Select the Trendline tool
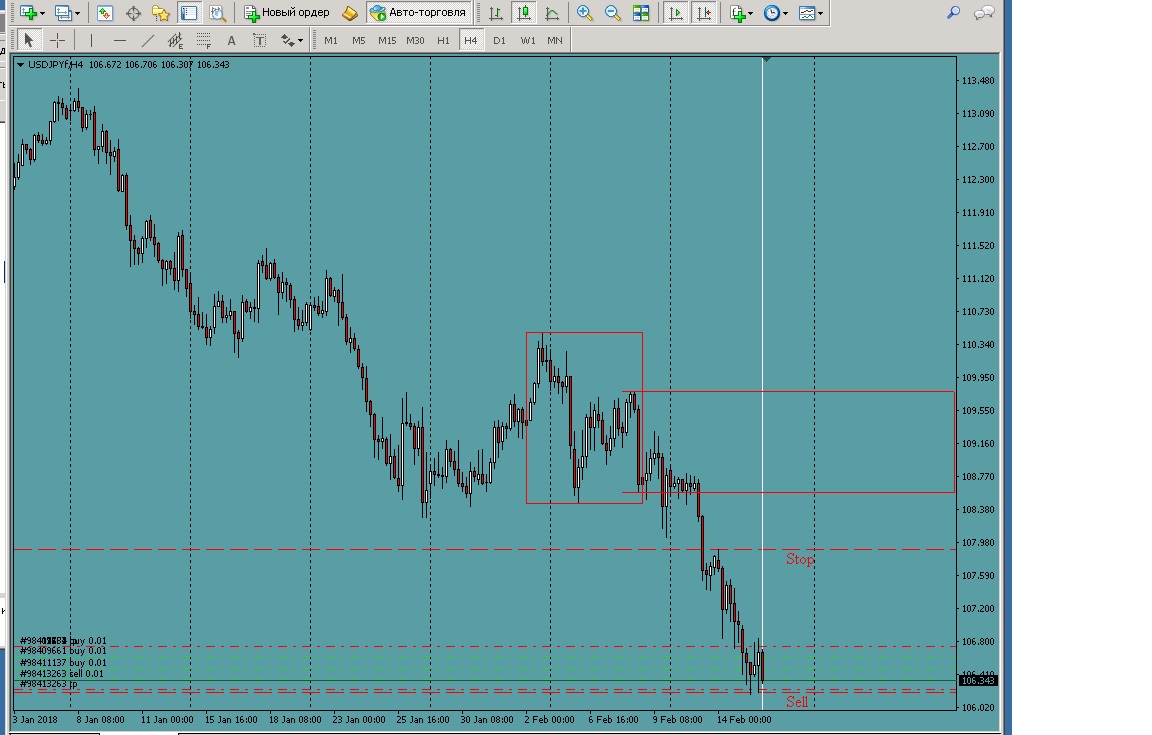Screen dimensions: 1152x735 click(x=148, y=40)
